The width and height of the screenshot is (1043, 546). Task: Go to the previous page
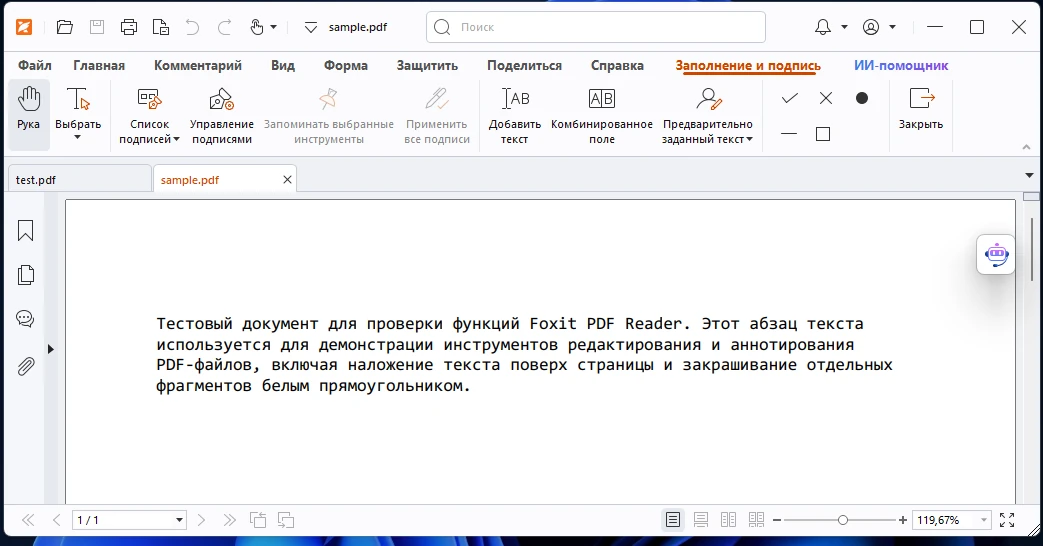pyautogui.click(x=57, y=520)
